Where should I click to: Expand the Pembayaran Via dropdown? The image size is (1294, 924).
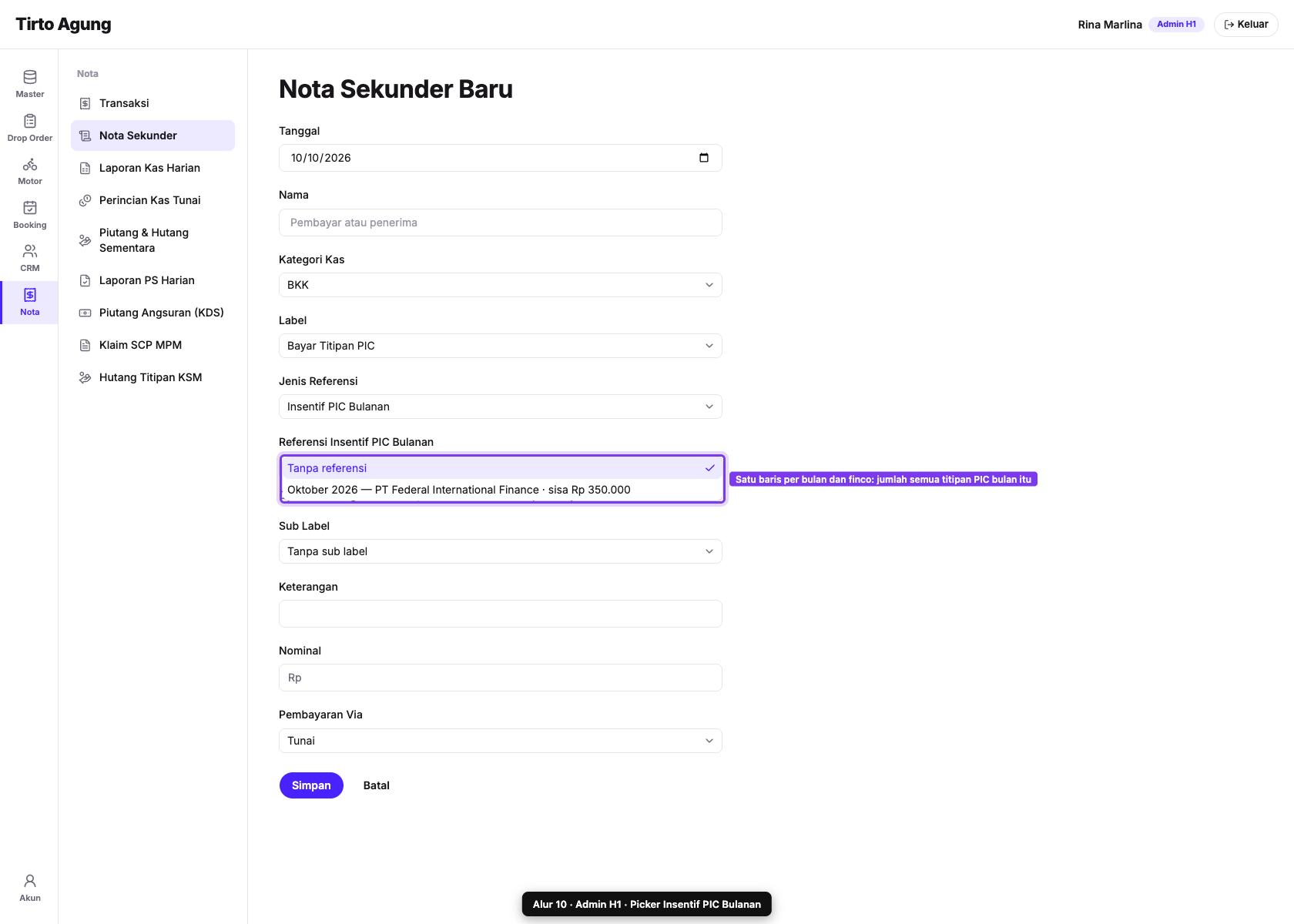[501, 741]
